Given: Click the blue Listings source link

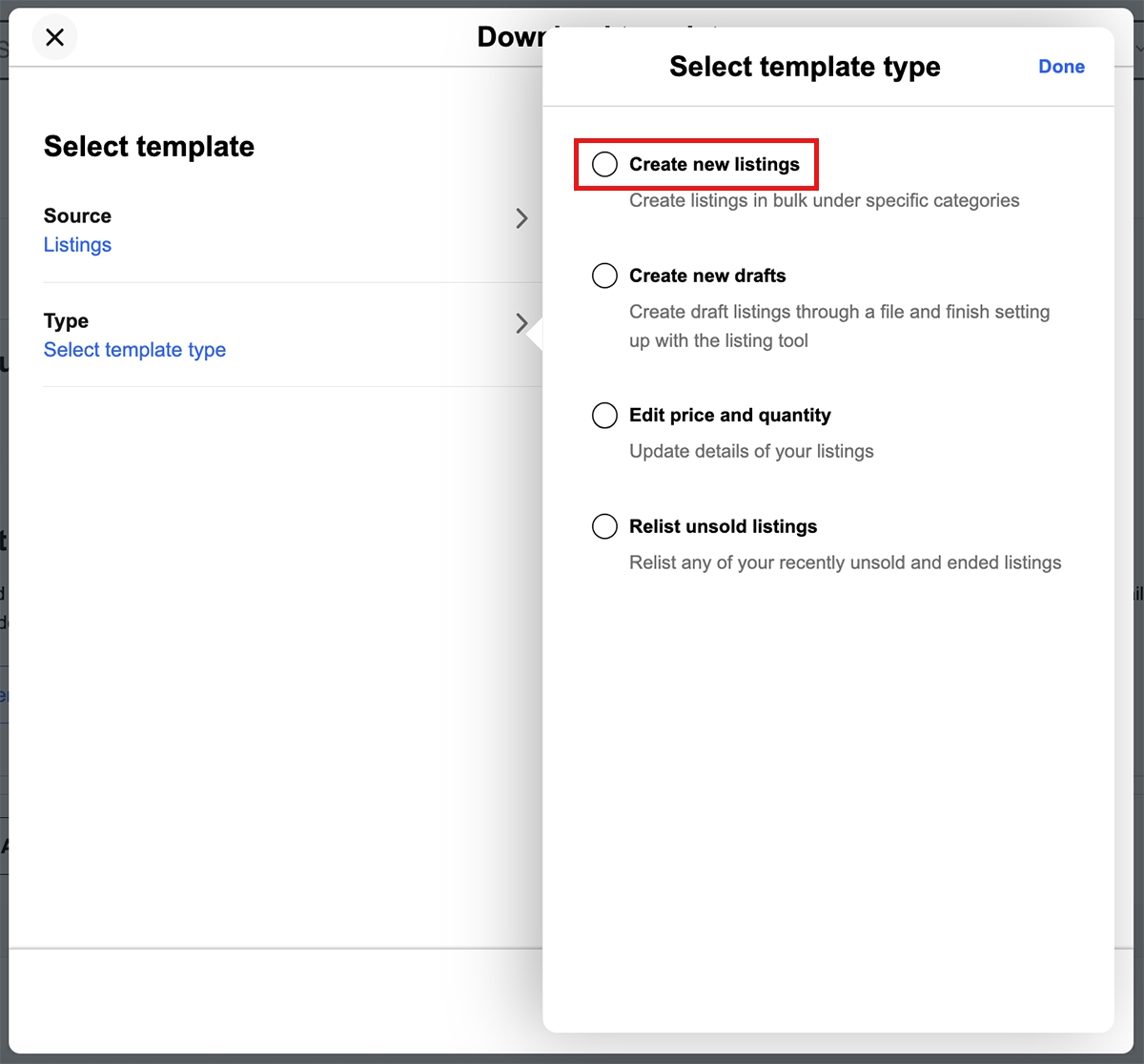Looking at the screenshot, I should click(77, 245).
